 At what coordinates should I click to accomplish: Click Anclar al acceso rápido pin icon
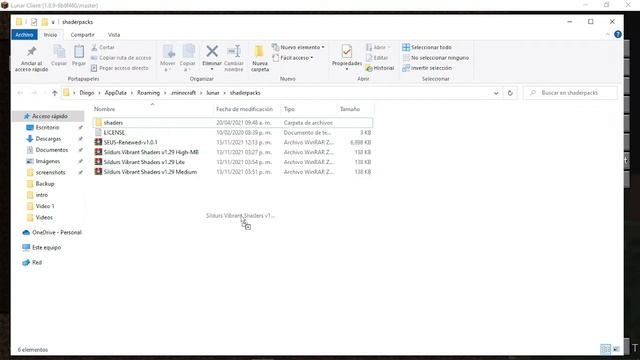click(31, 52)
